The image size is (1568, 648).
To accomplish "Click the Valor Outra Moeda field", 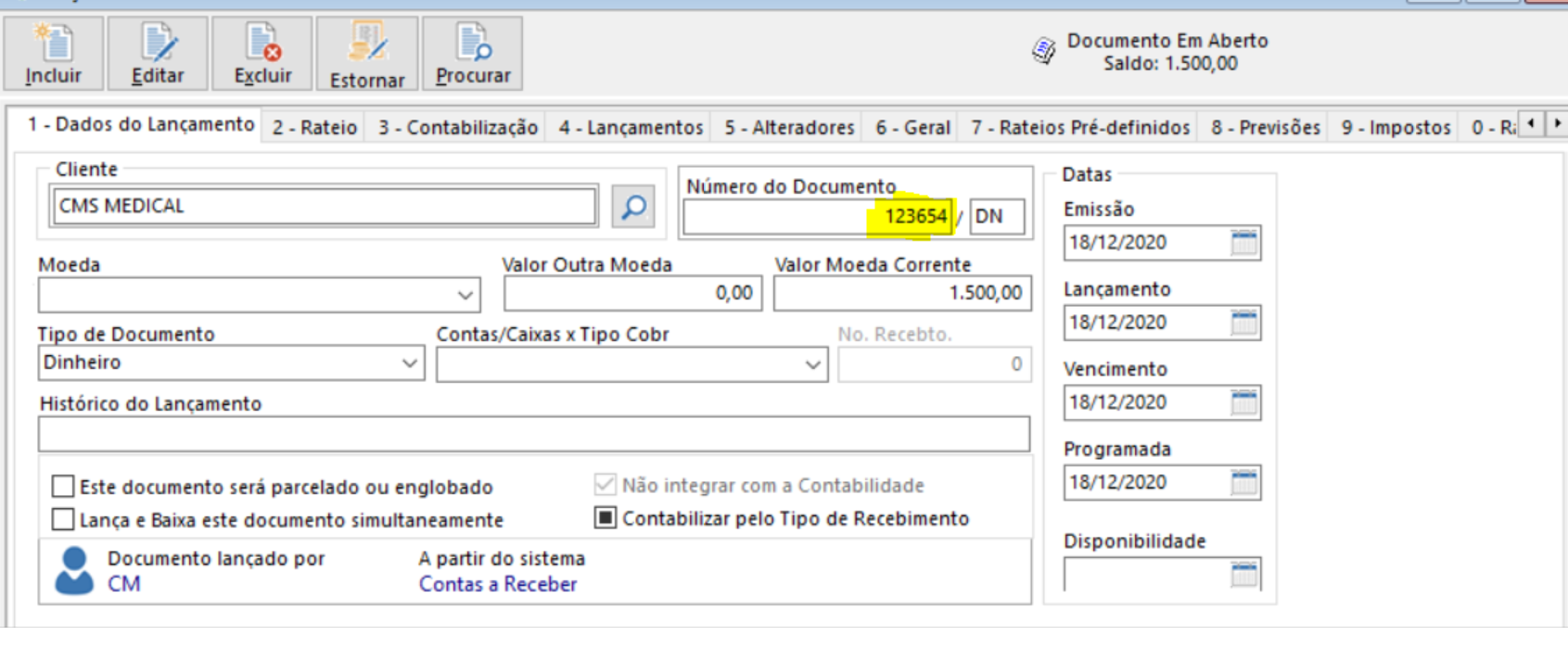I will pyautogui.click(x=632, y=293).
